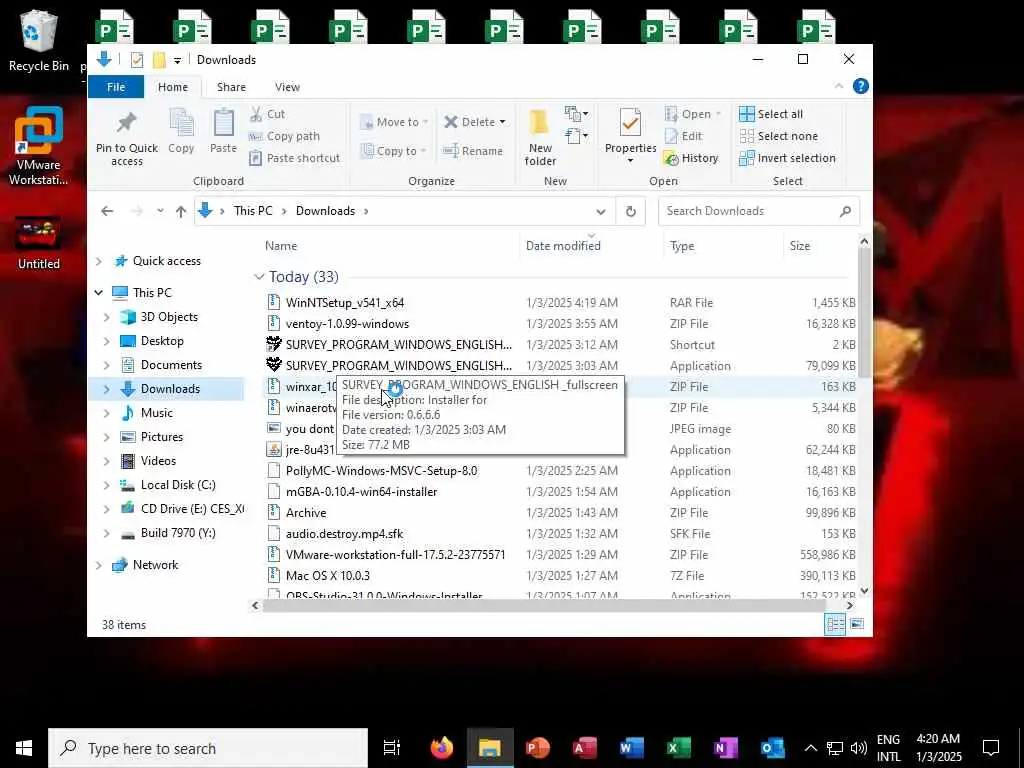Screen dimensions: 1024x768
Task: Select Mac OS X 10.0.3 archive
Action: pos(327,575)
